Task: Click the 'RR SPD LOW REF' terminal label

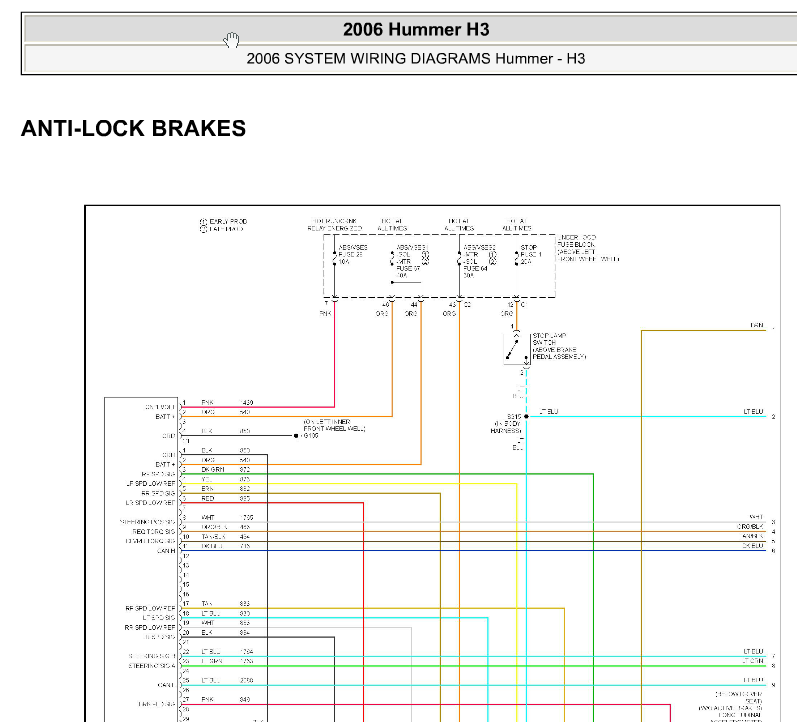Action: click(x=150, y=627)
